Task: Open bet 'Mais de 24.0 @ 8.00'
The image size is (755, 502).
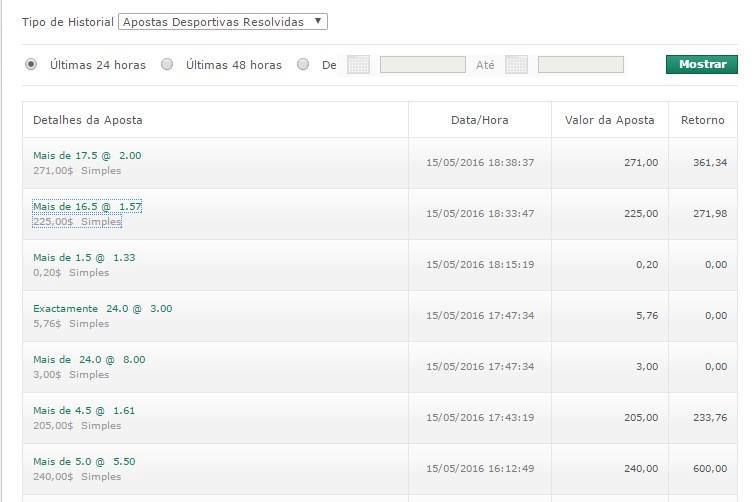Action: click(89, 360)
